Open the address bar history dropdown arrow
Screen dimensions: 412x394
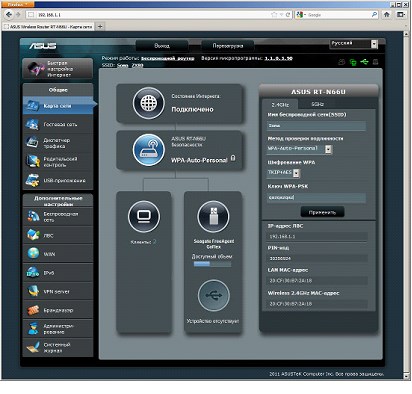[x=281, y=15]
